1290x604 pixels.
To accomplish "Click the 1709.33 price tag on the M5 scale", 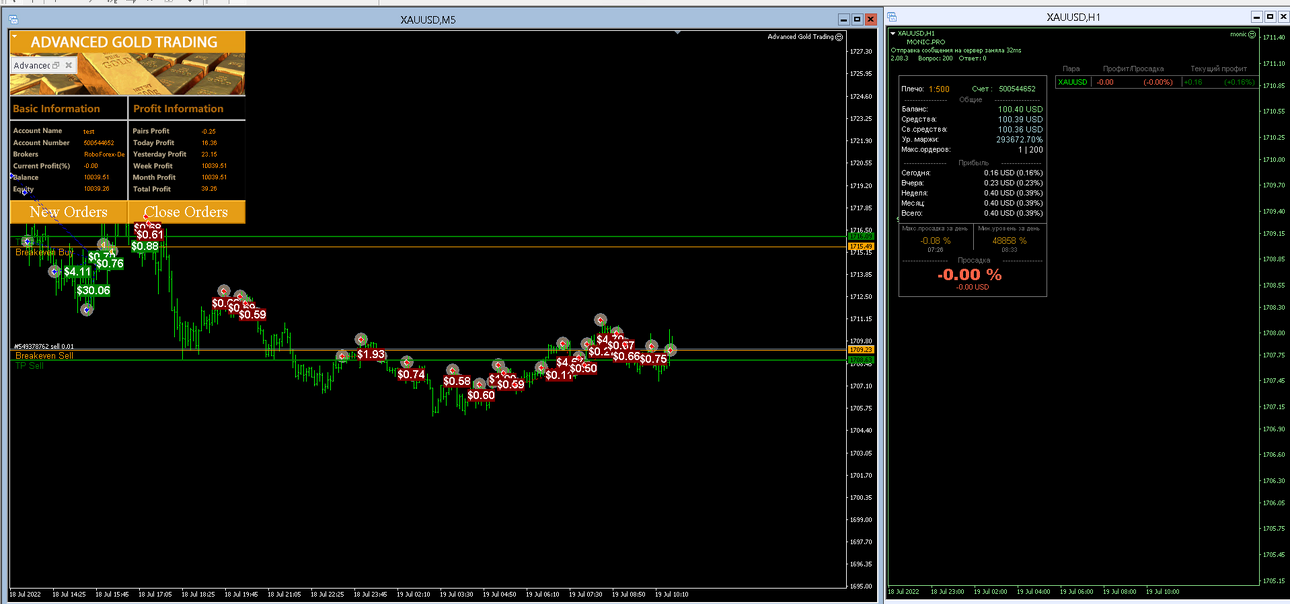I will pyautogui.click(x=861, y=350).
